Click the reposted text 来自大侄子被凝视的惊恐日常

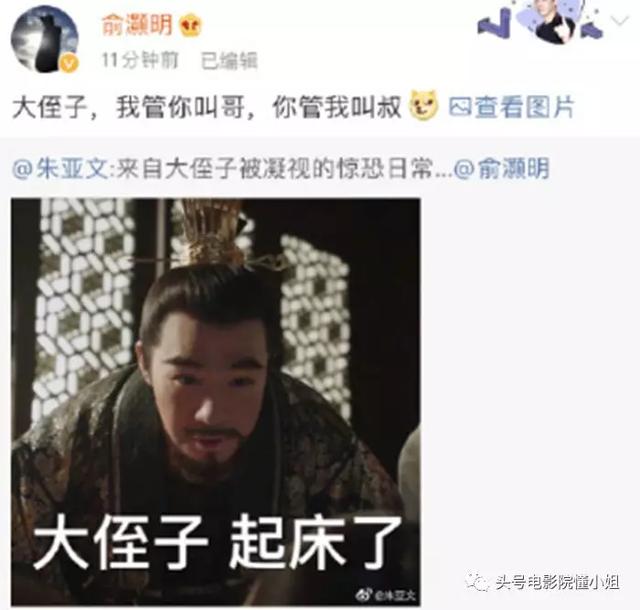273,168
